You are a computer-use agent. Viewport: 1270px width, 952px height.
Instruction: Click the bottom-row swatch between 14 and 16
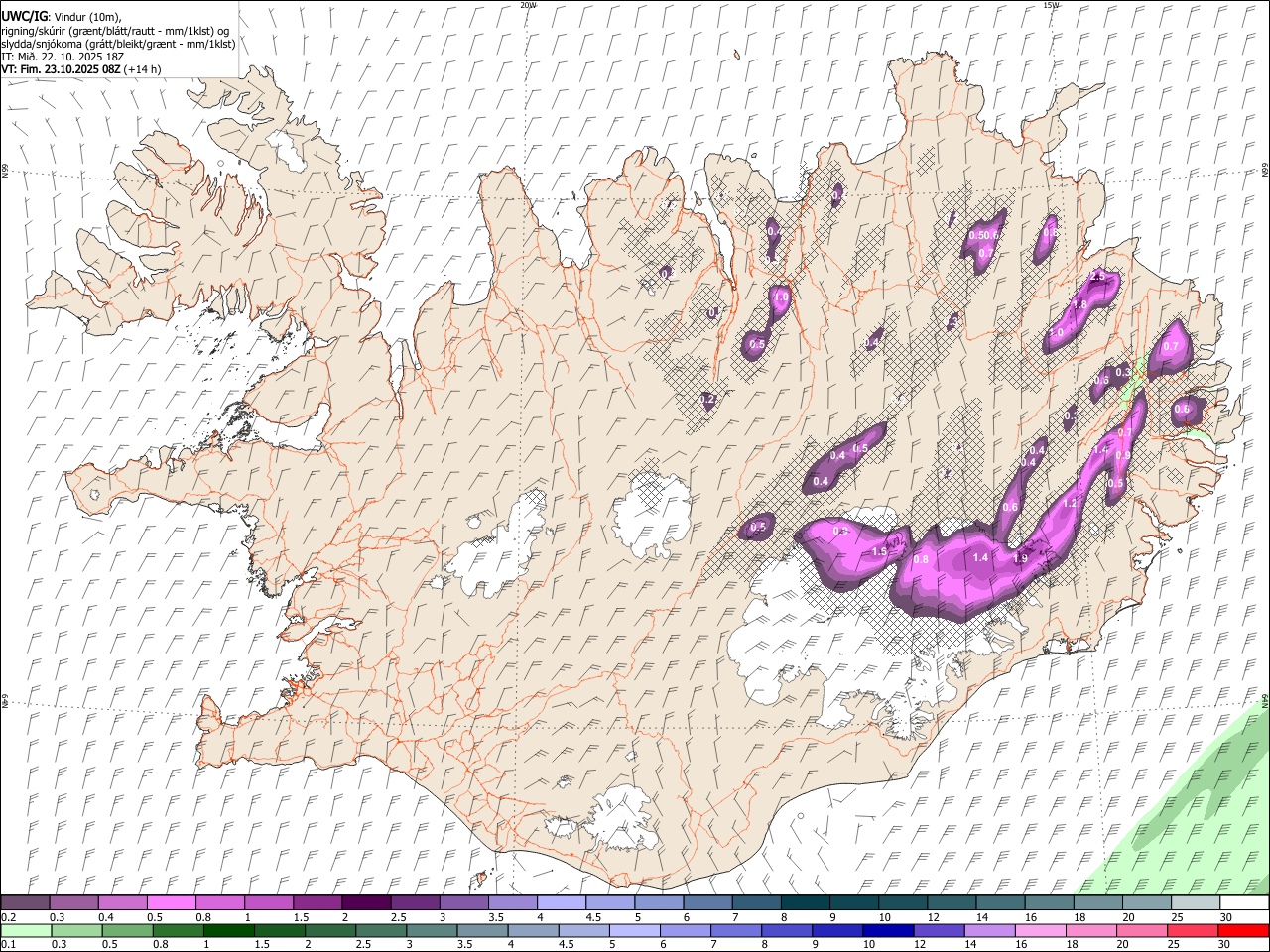click(x=989, y=930)
